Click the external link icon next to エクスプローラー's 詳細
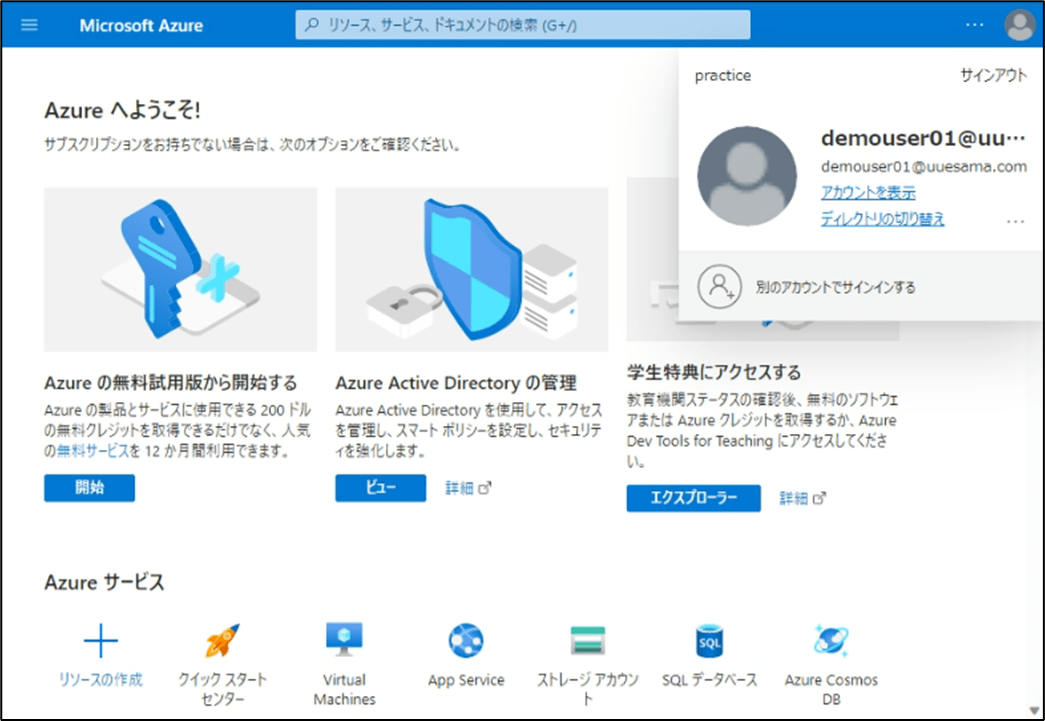Image resolution: width=1045 pixels, height=721 pixels. [819, 498]
